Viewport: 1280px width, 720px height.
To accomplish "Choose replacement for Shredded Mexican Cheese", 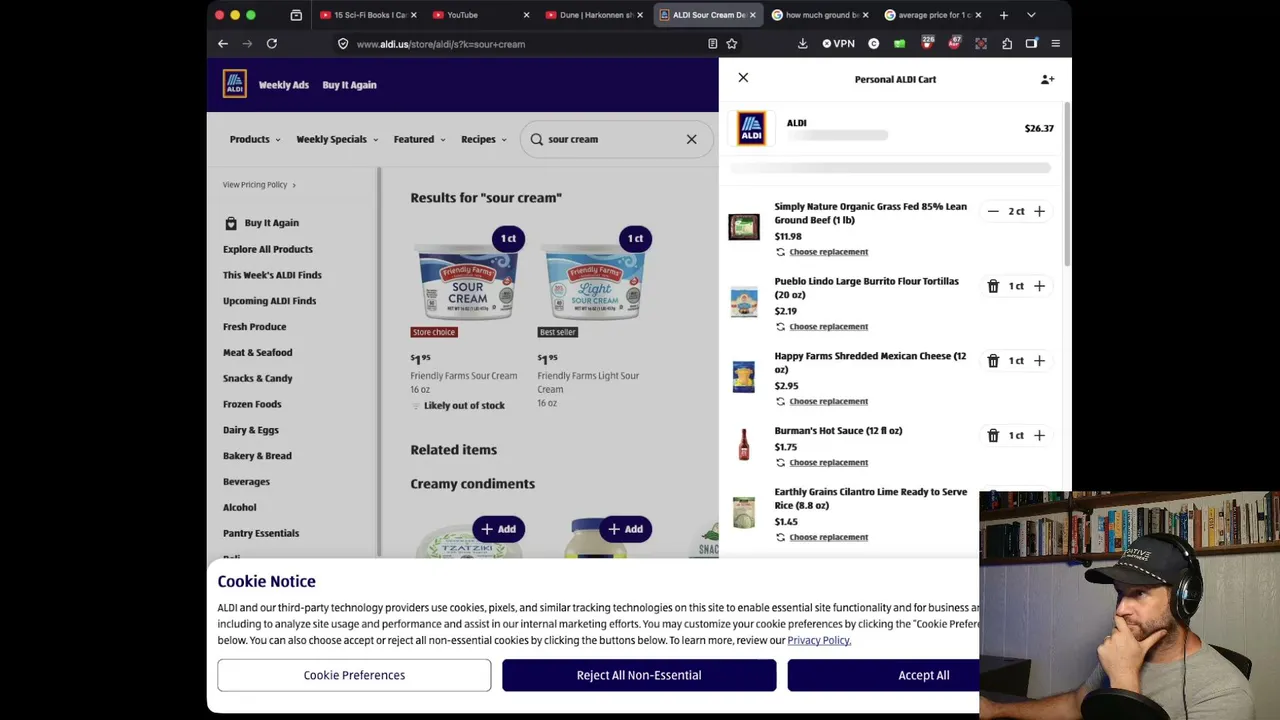I will 828,402.
